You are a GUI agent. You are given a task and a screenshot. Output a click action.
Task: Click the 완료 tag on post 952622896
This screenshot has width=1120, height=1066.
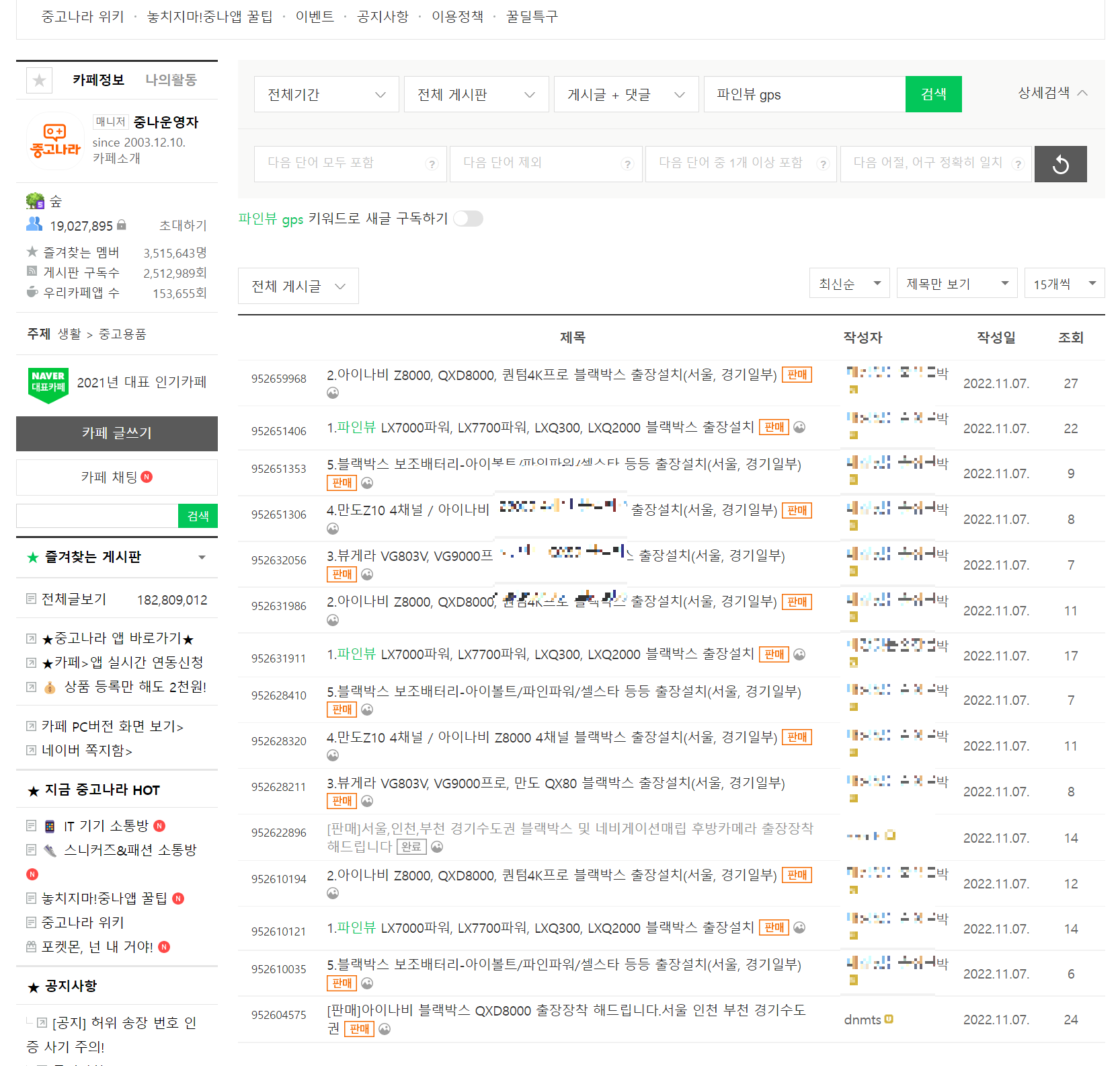[411, 847]
